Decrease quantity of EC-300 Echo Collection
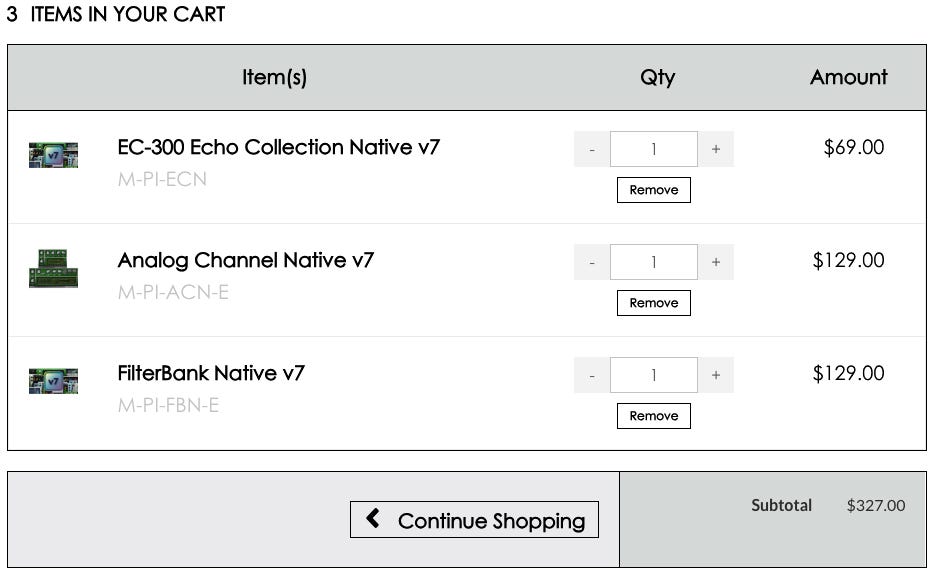This screenshot has width=933, height=573. tap(592, 149)
